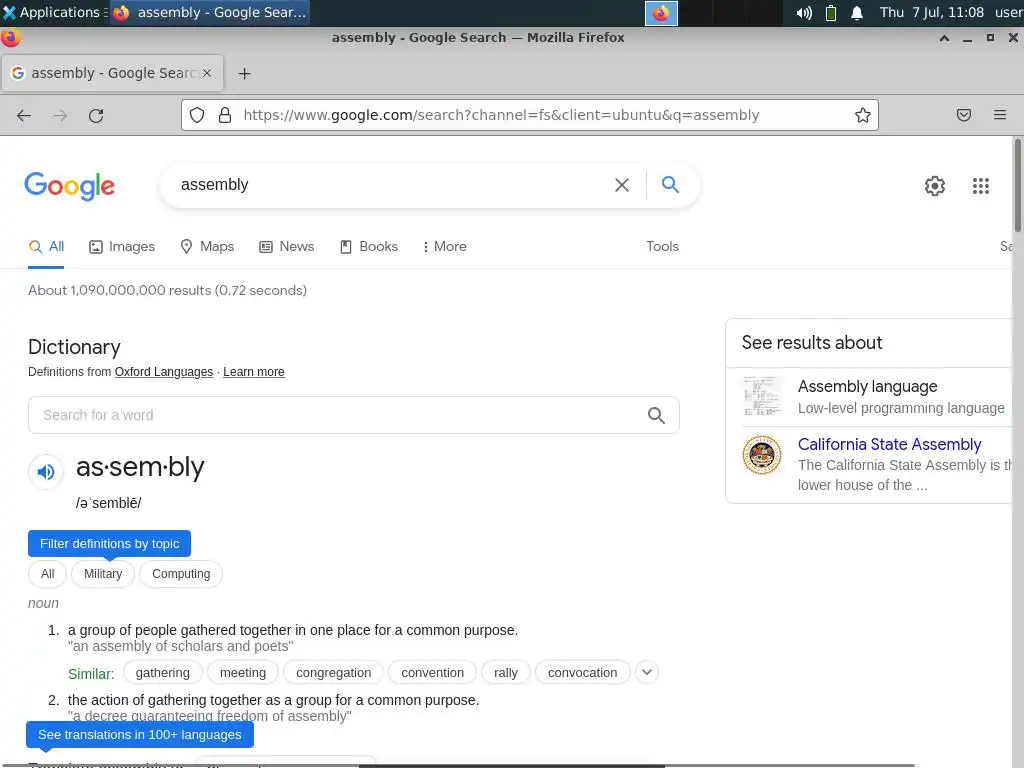Reload the page with the refresh icon
This screenshot has height=768, width=1024.
click(96, 116)
